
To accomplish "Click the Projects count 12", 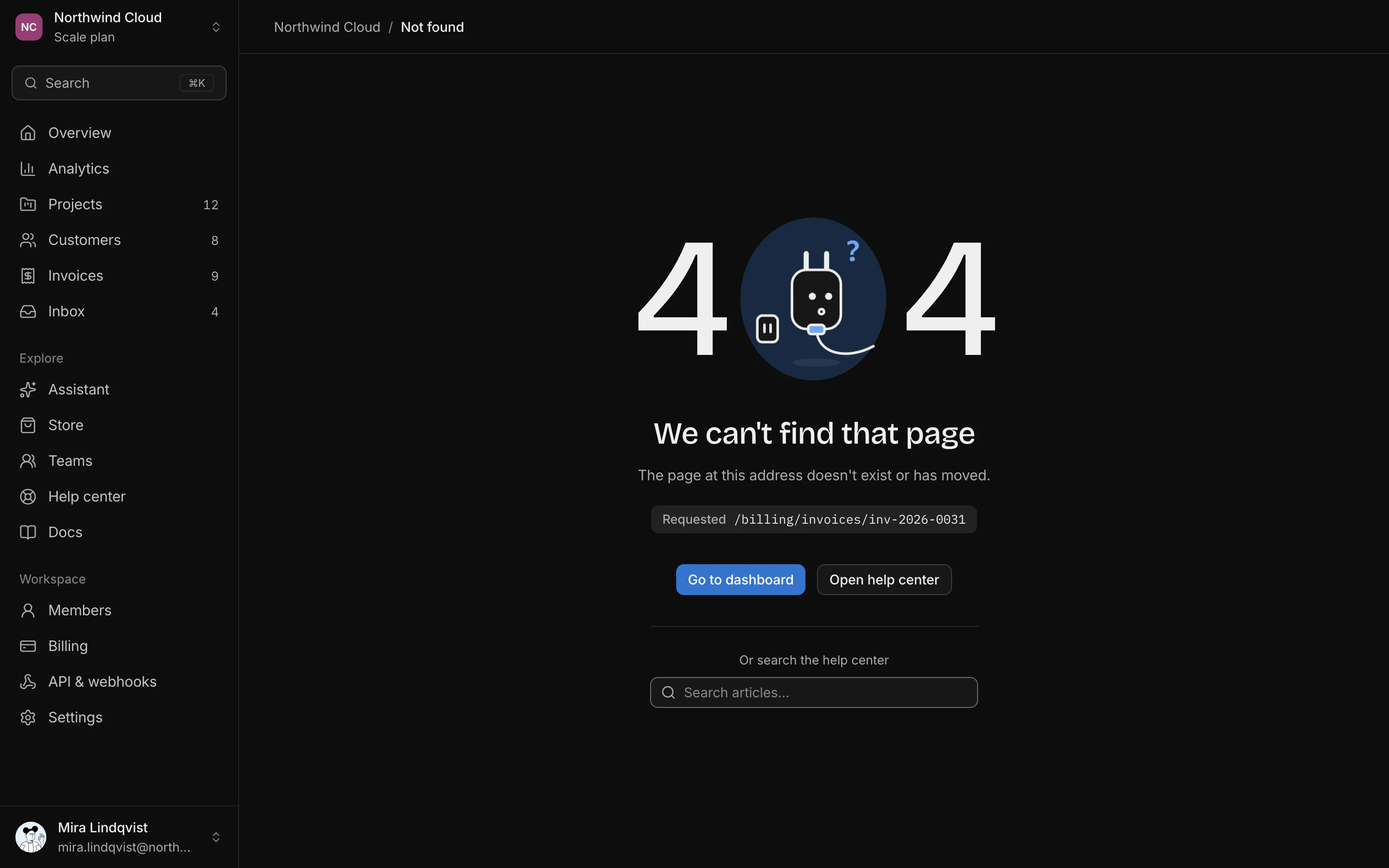I will point(211,204).
